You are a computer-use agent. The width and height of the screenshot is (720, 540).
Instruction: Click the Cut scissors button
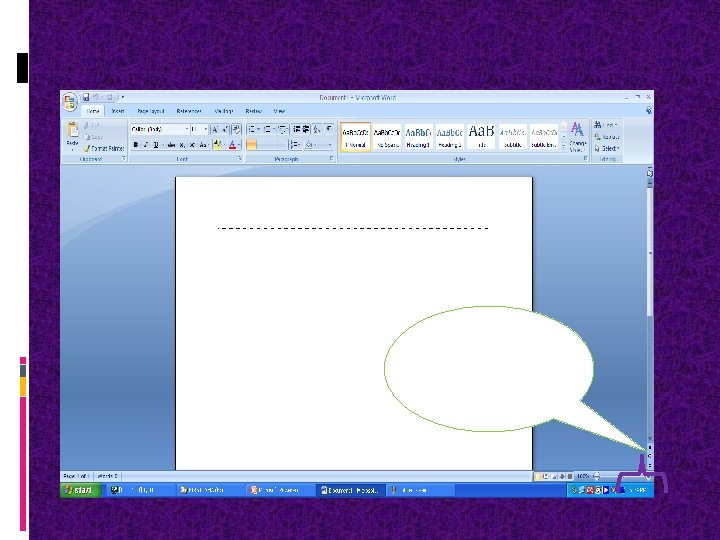coord(92,125)
